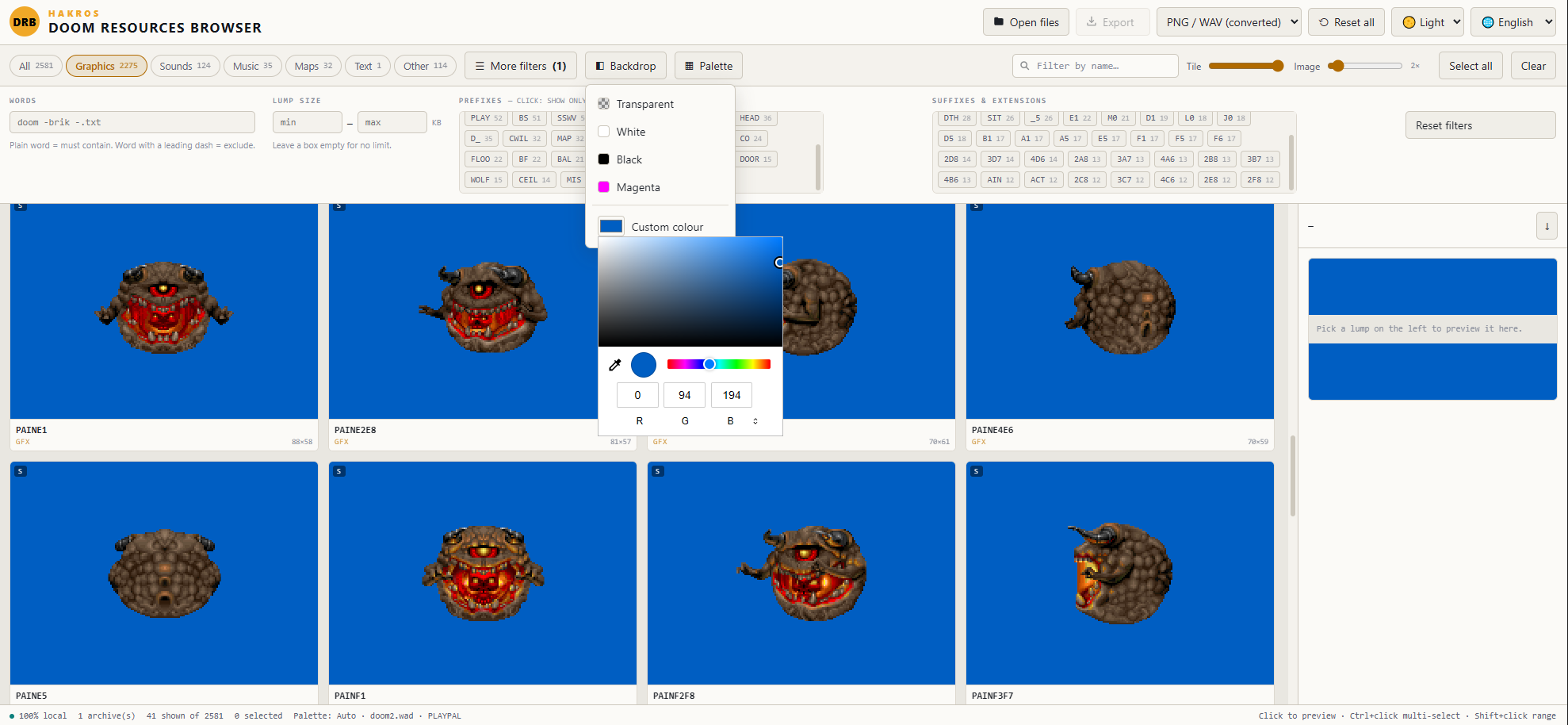Switch to the Text tab
This screenshot has height=725, width=1568.
click(368, 66)
